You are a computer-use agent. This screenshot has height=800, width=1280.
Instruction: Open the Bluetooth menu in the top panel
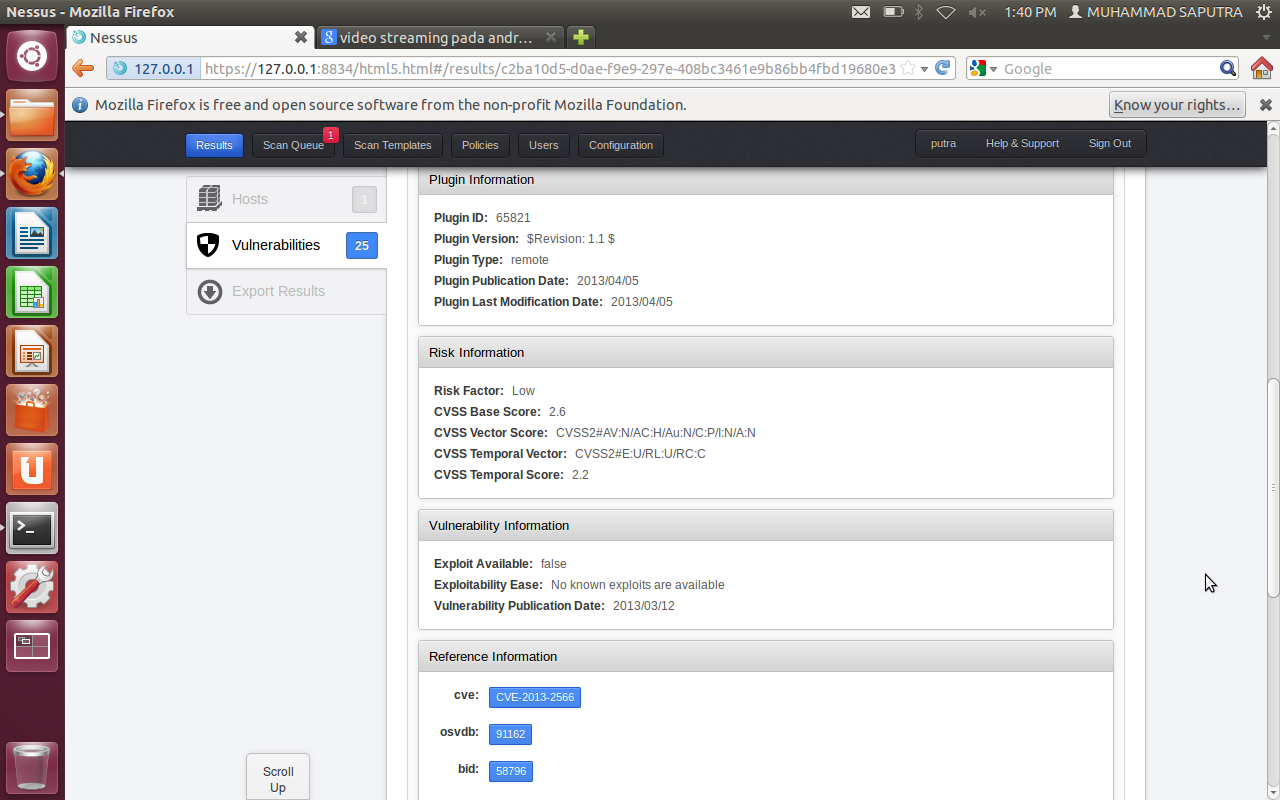(918, 12)
